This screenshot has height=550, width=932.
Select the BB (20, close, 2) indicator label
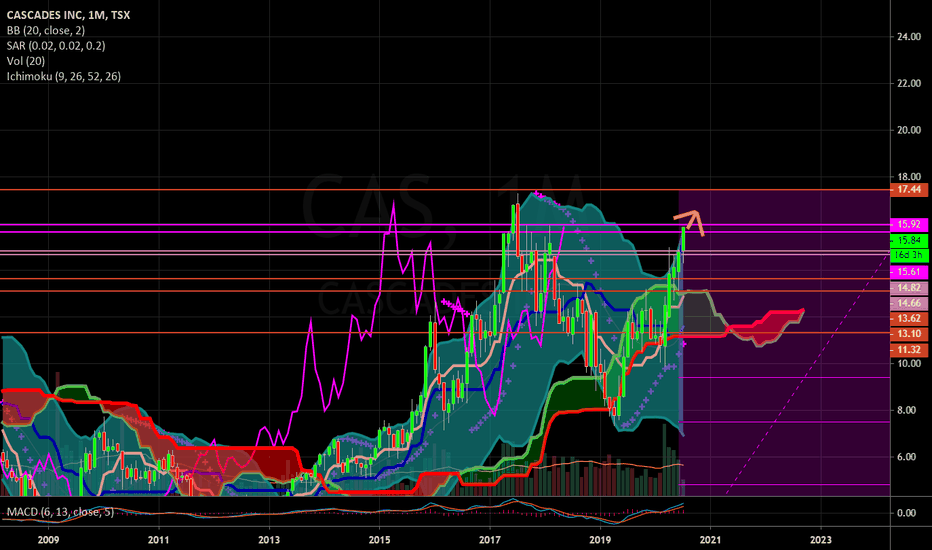click(x=46, y=30)
